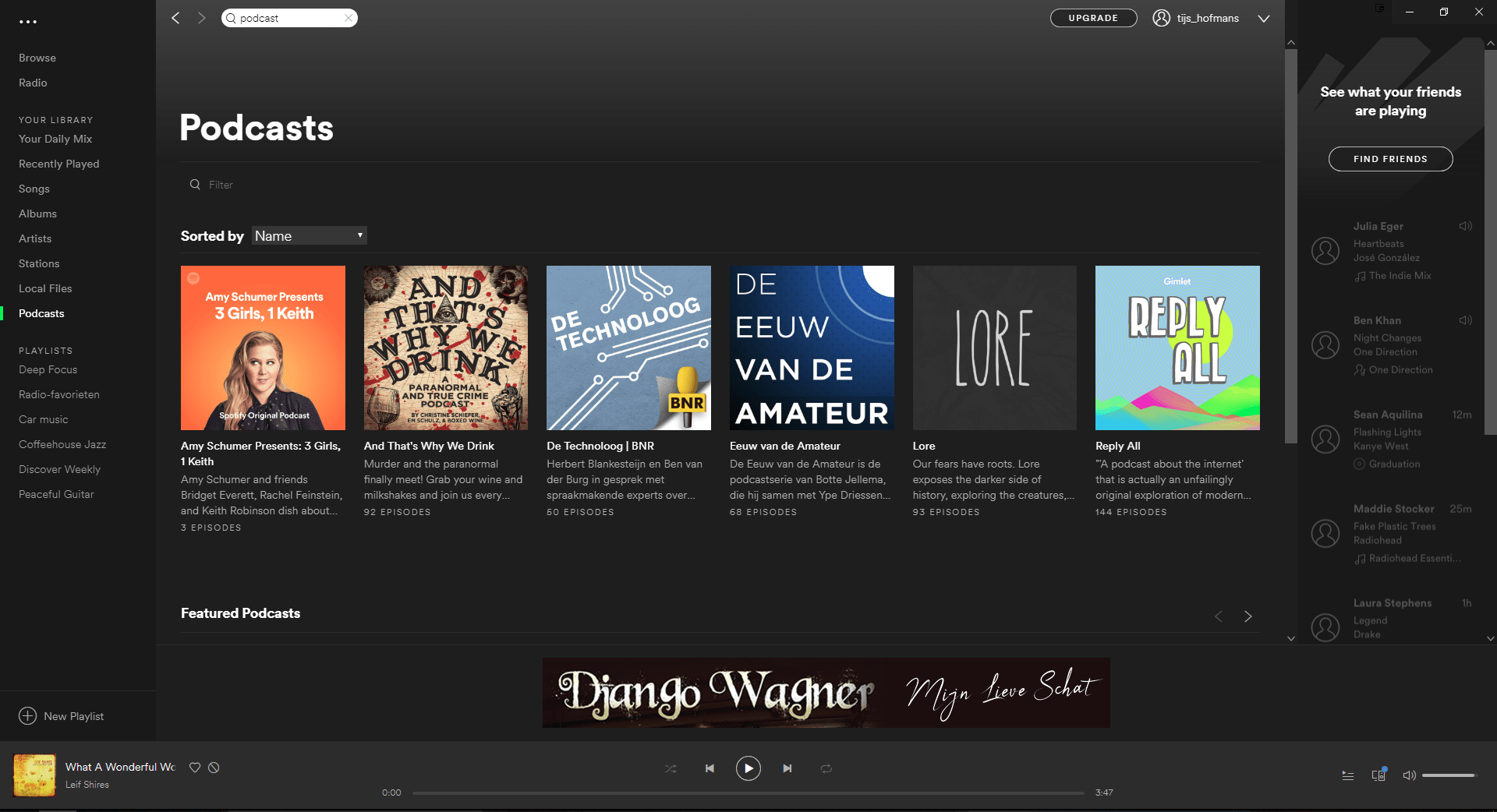The image size is (1497, 812).
Task: Show next Featured Podcasts
Action: (x=1248, y=616)
